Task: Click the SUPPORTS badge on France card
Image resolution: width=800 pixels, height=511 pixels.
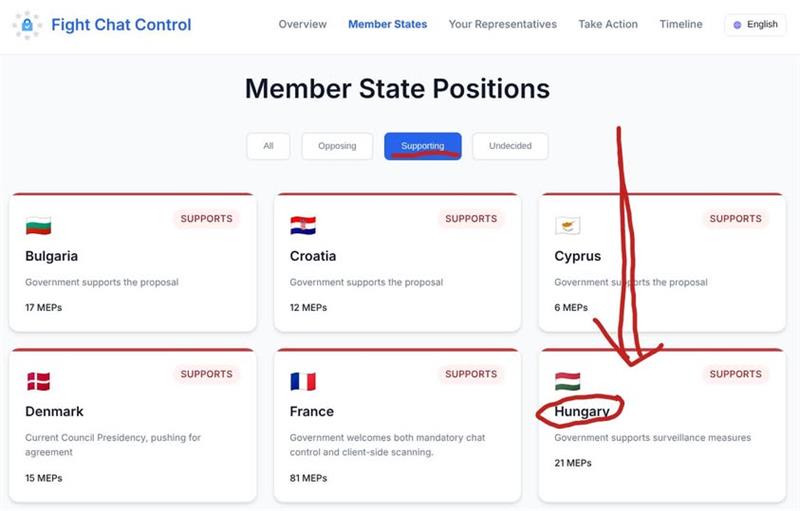Action: (471, 374)
